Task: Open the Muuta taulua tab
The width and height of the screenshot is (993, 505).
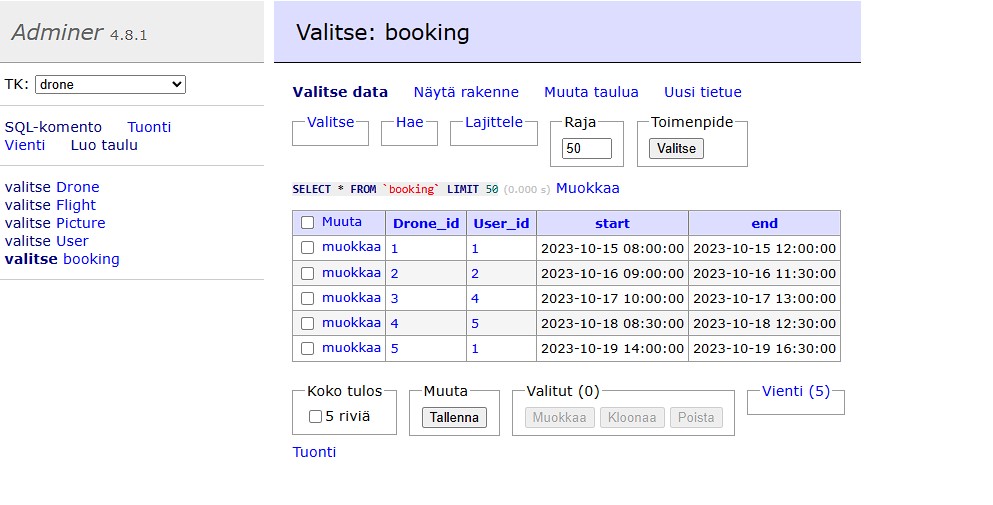Action: (591, 92)
